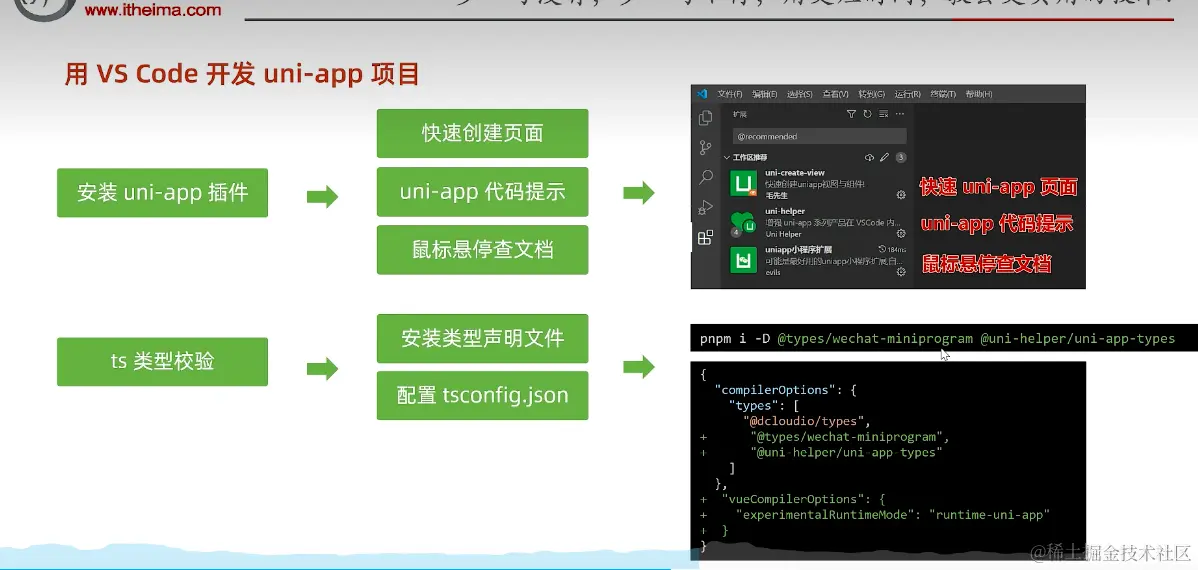
Task: Click @types/wechat-miniprogram in the pnpm command
Action: click(875, 338)
